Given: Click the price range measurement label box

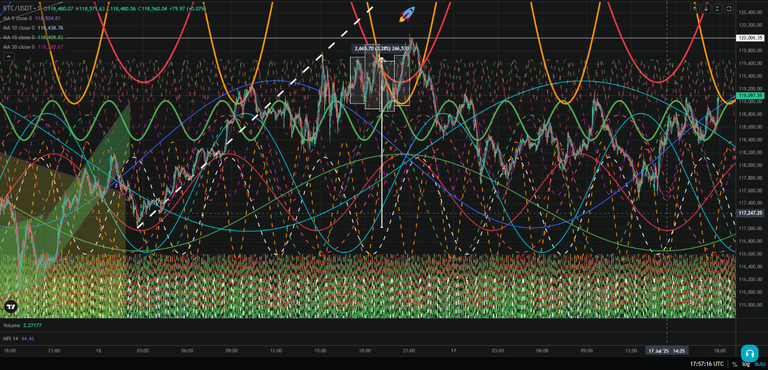Looking at the screenshot, I should 381,49.
